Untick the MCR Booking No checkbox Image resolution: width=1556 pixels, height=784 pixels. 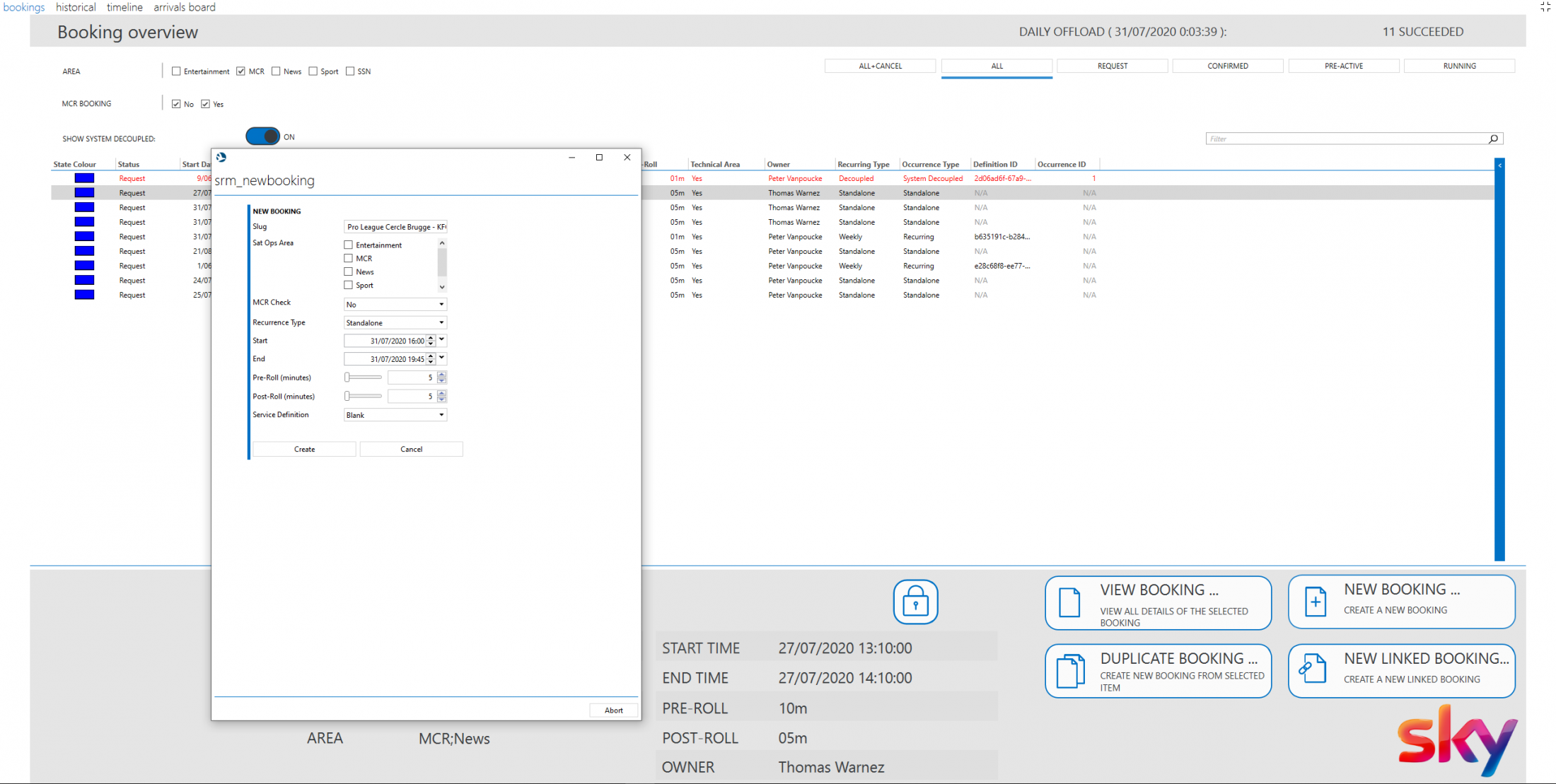(176, 104)
